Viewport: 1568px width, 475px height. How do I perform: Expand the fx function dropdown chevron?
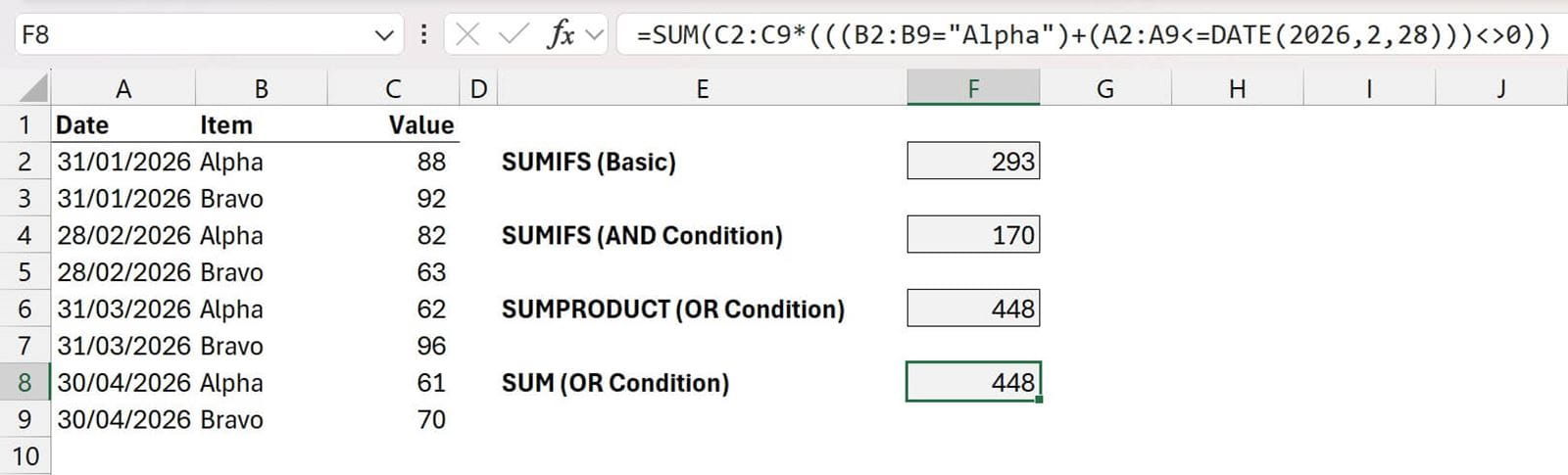(594, 36)
